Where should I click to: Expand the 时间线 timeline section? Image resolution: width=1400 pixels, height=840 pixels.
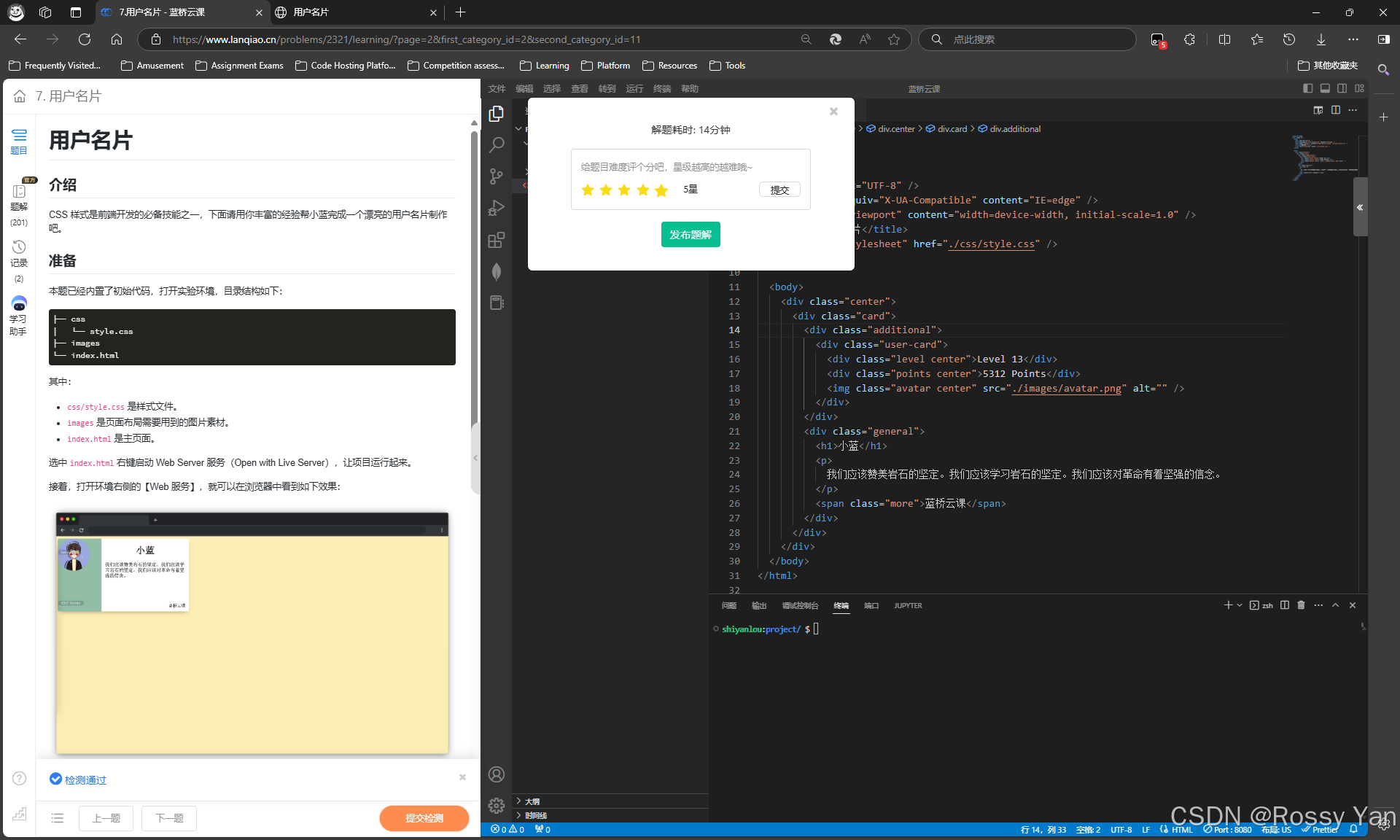coord(535,816)
